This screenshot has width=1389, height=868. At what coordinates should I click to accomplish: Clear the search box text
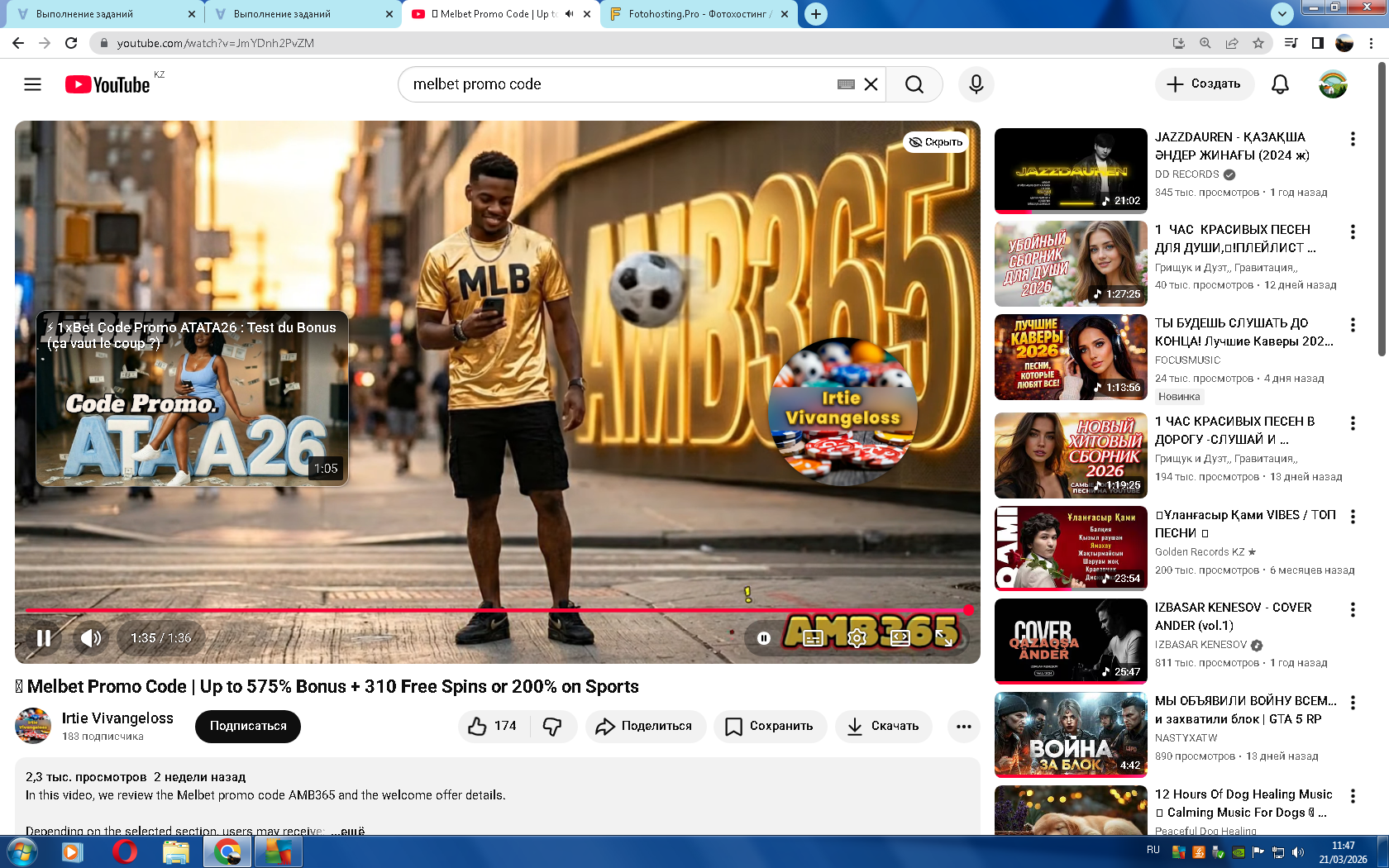[x=871, y=84]
